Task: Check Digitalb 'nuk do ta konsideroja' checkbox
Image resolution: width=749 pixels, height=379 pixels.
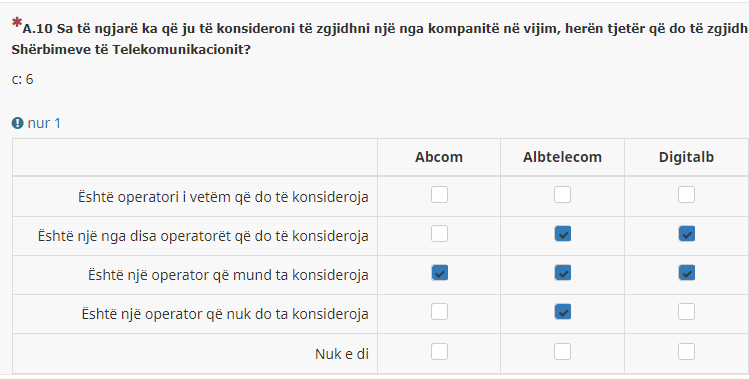Action: (x=686, y=312)
